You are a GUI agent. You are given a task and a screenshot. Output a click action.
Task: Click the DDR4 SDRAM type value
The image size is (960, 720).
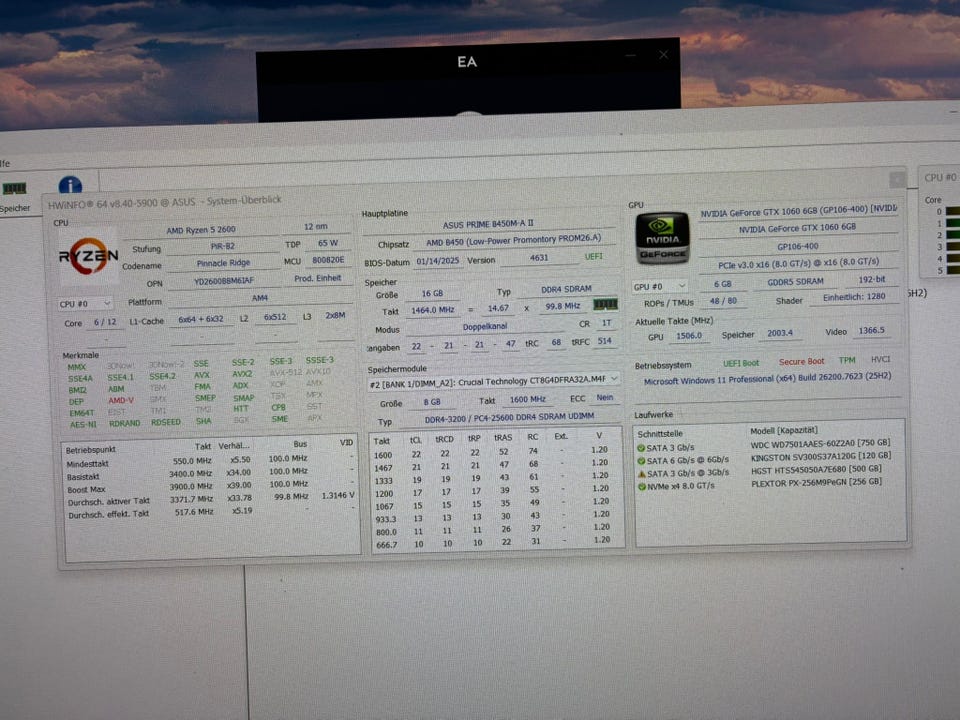[x=566, y=288]
